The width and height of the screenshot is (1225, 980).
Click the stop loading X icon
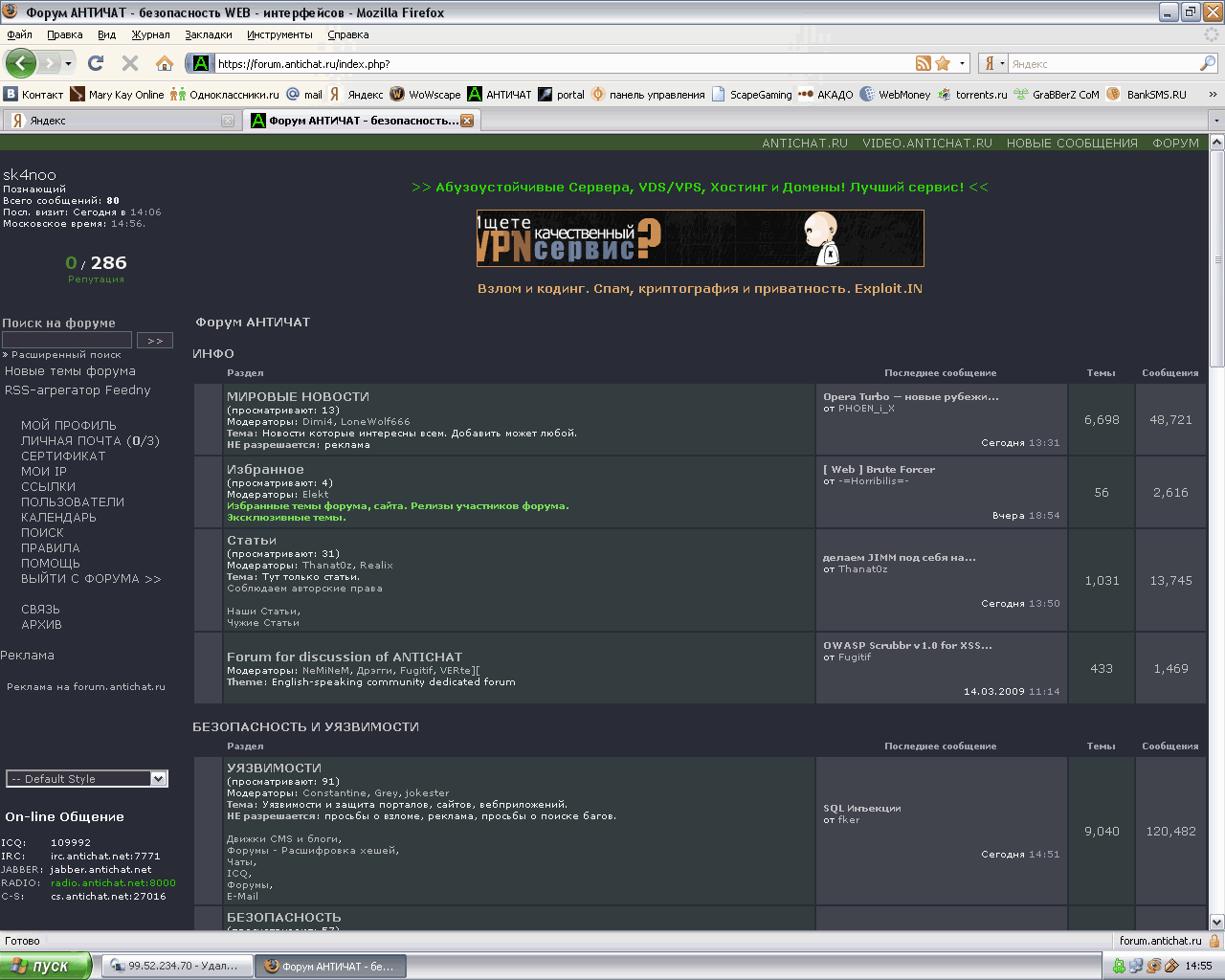(x=130, y=63)
